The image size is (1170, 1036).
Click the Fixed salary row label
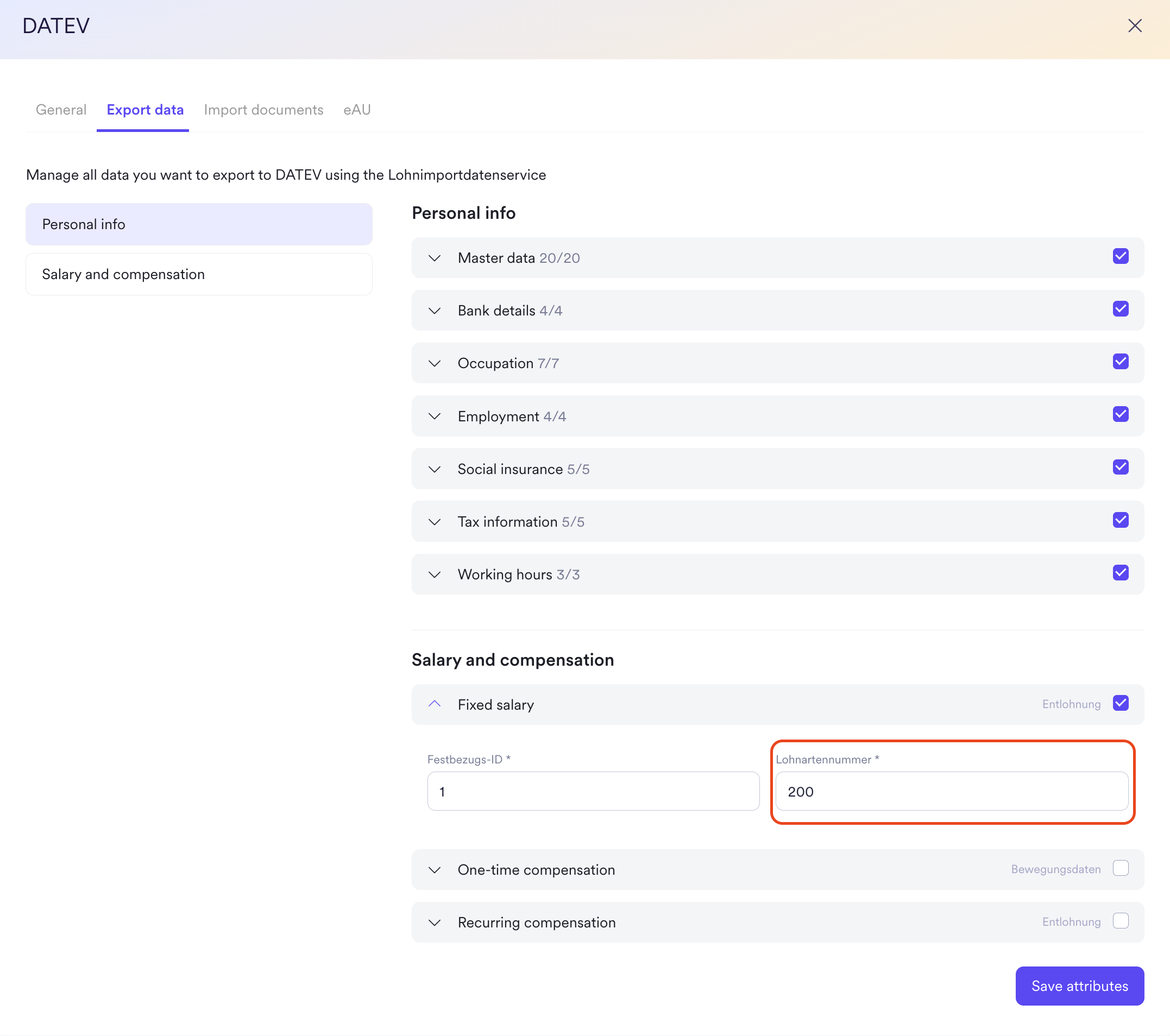(496, 705)
